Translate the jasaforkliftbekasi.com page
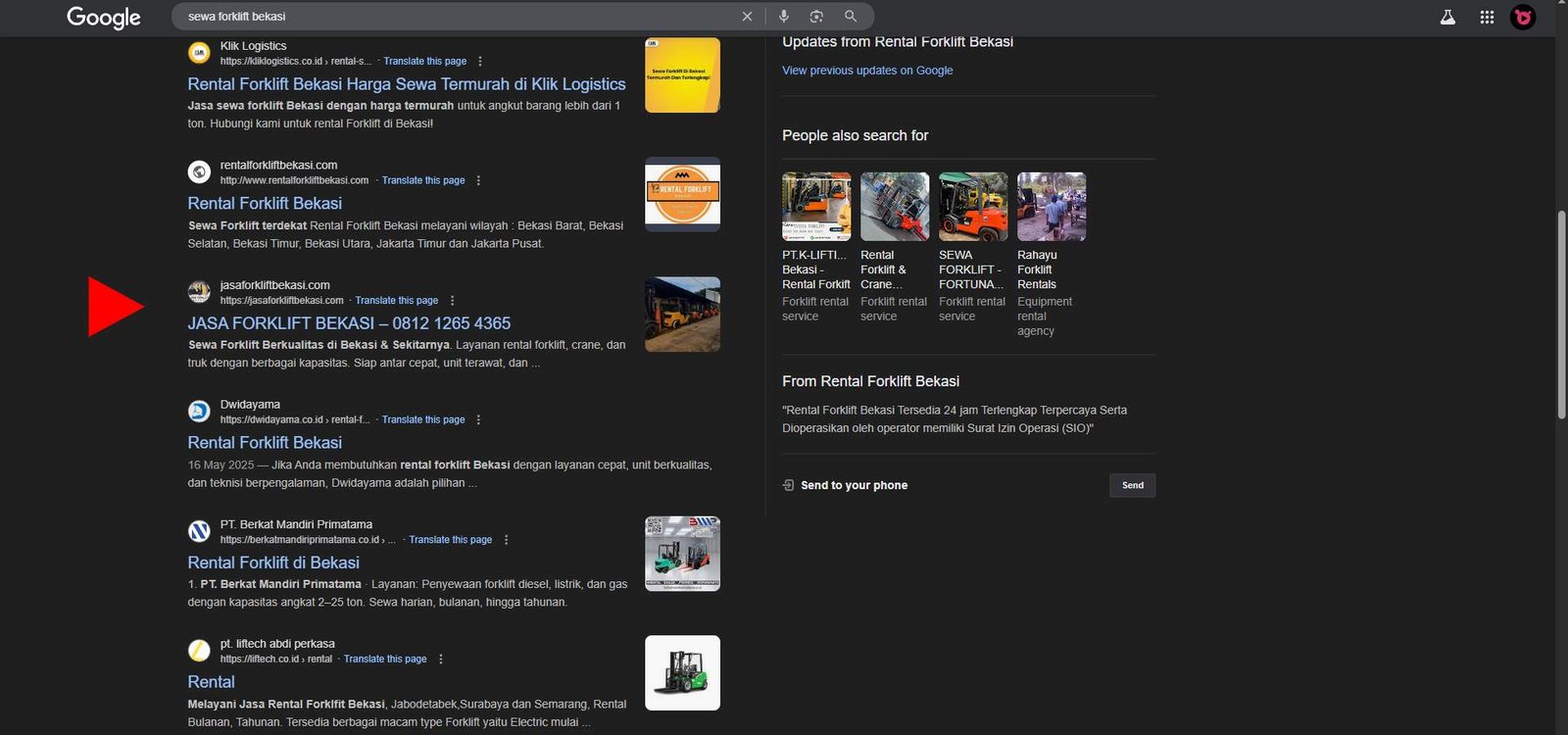The width and height of the screenshot is (1568, 735). point(397,301)
